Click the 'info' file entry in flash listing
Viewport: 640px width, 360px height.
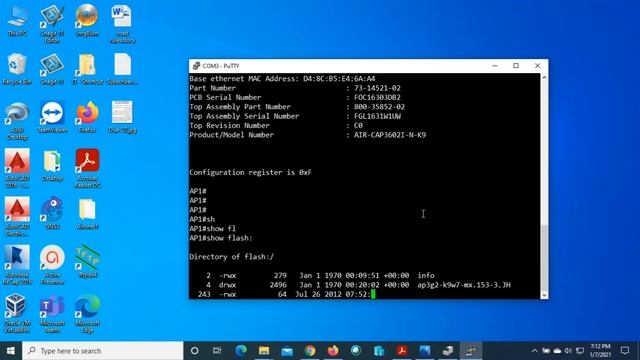(426, 276)
